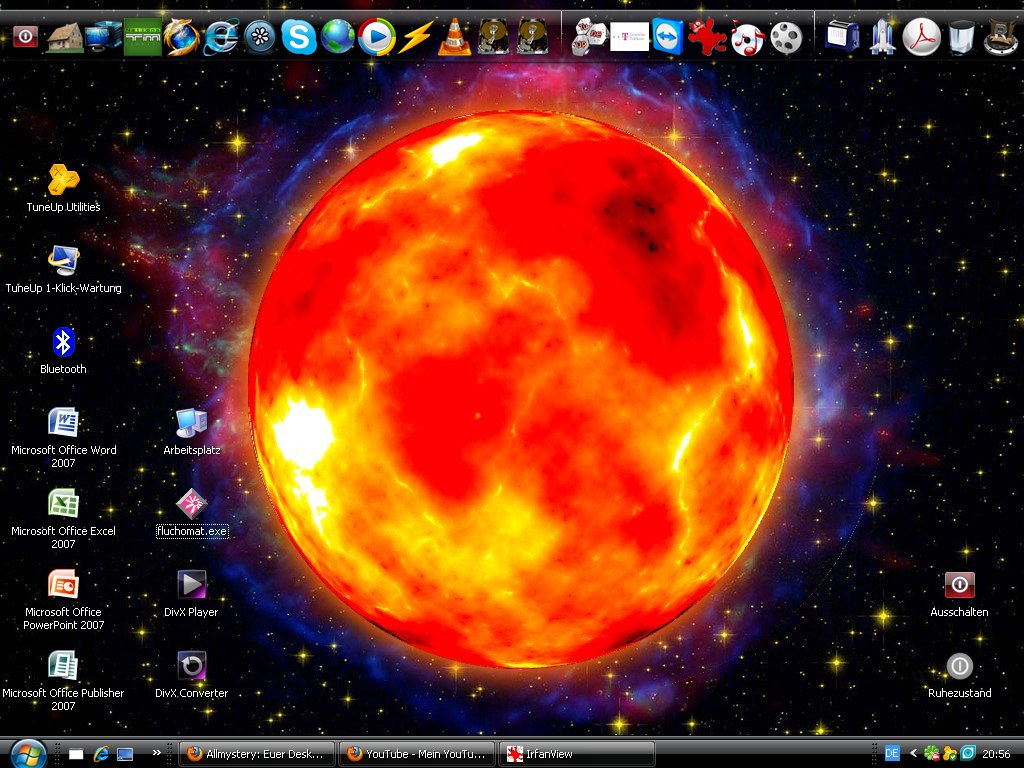Image resolution: width=1024 pixels, height=768 pixels.
Task: Open Arbeitsplatz desktop icon
Action: pyautogui.click(x=191, y=423)
